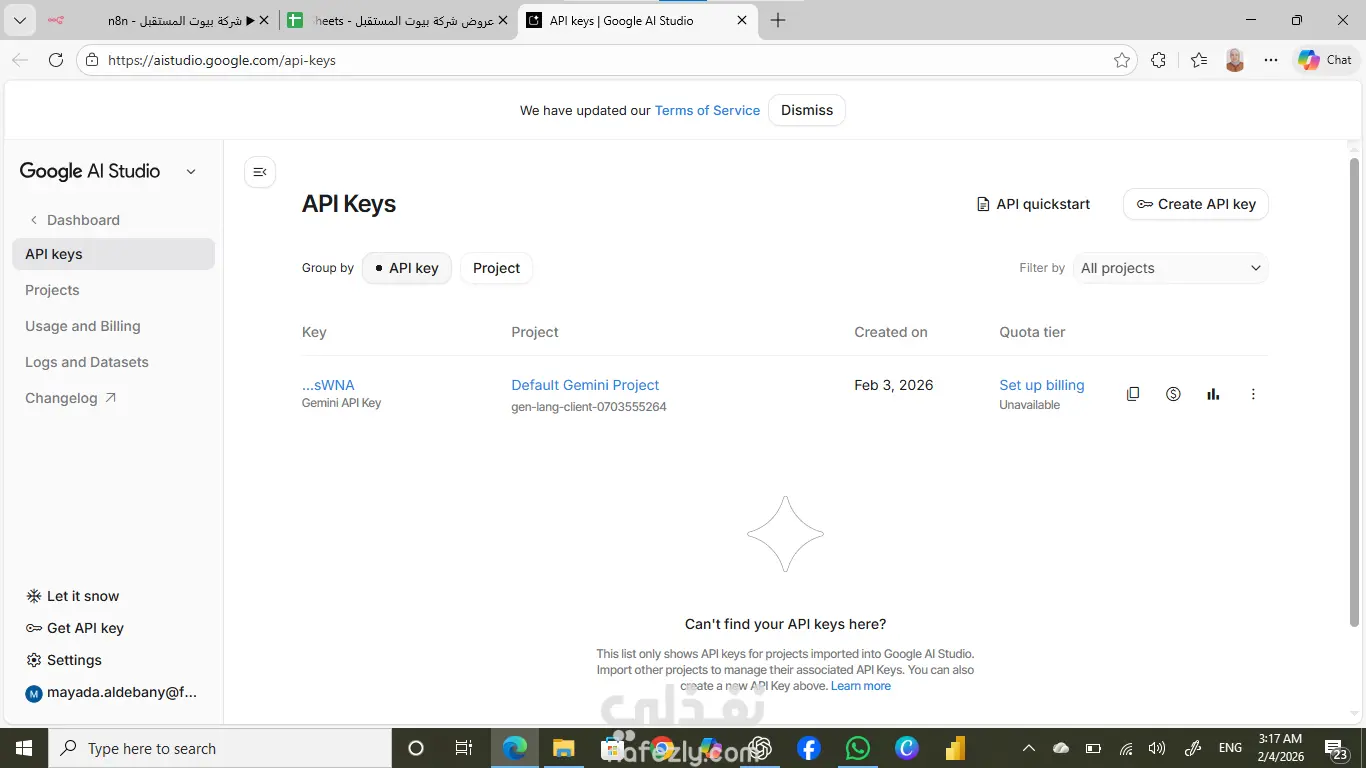Viewport: 1366px width, 768px height.
Task: Close the API keys Google AI Studio tab
Action: [741, 20]
